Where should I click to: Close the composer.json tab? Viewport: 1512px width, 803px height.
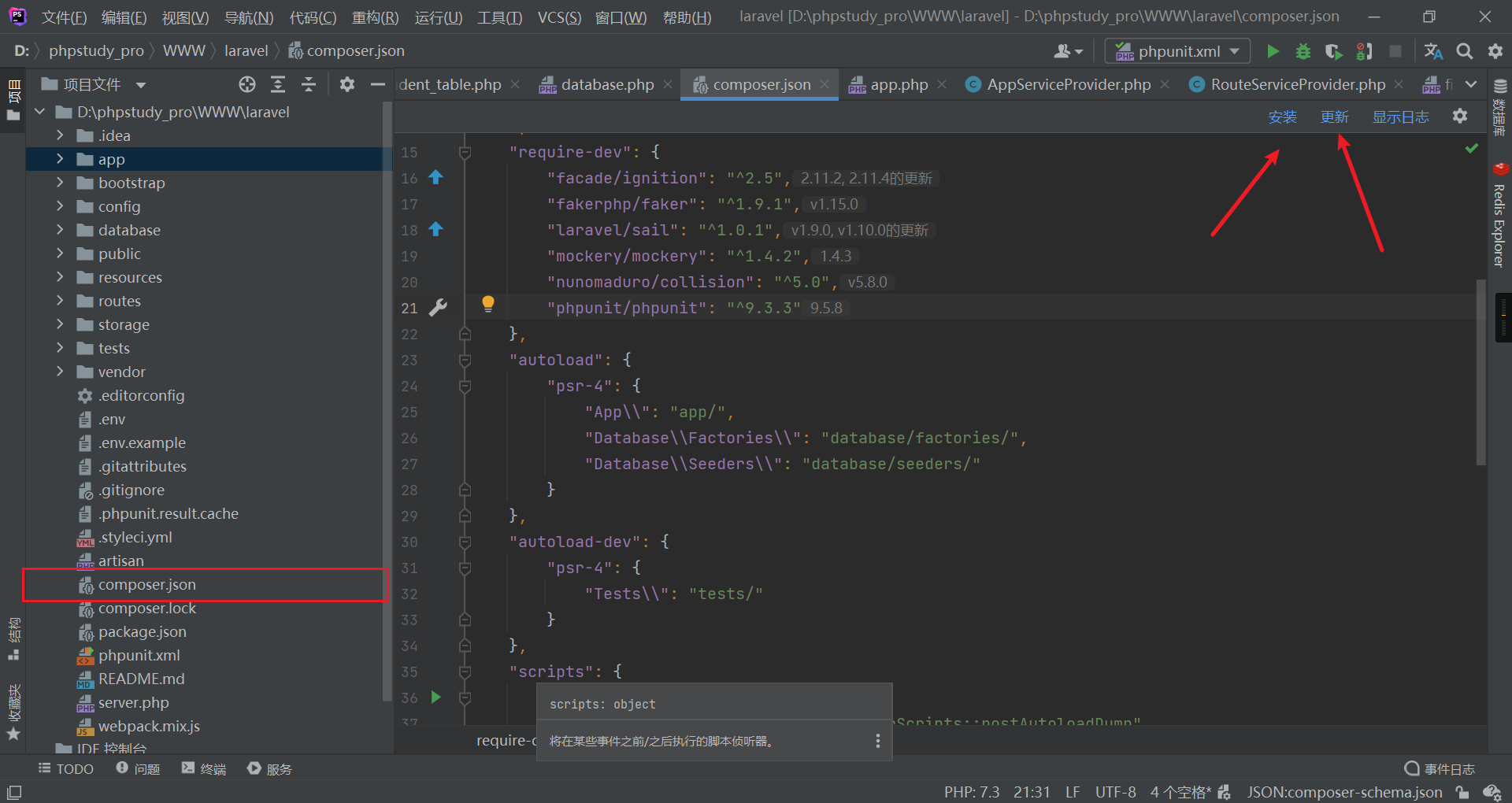pos(825,84)
